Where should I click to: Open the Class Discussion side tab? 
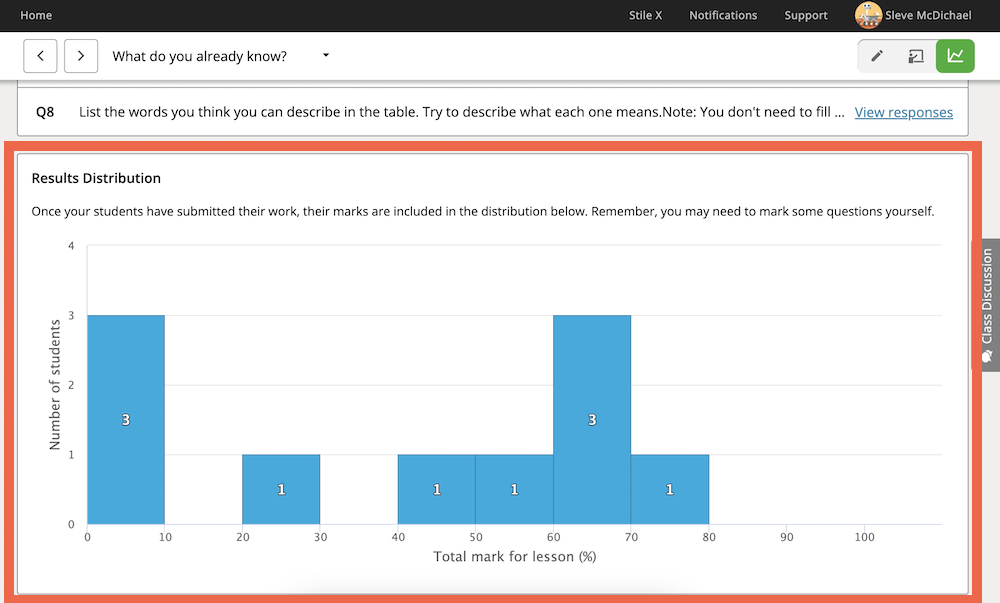point(986,305)
